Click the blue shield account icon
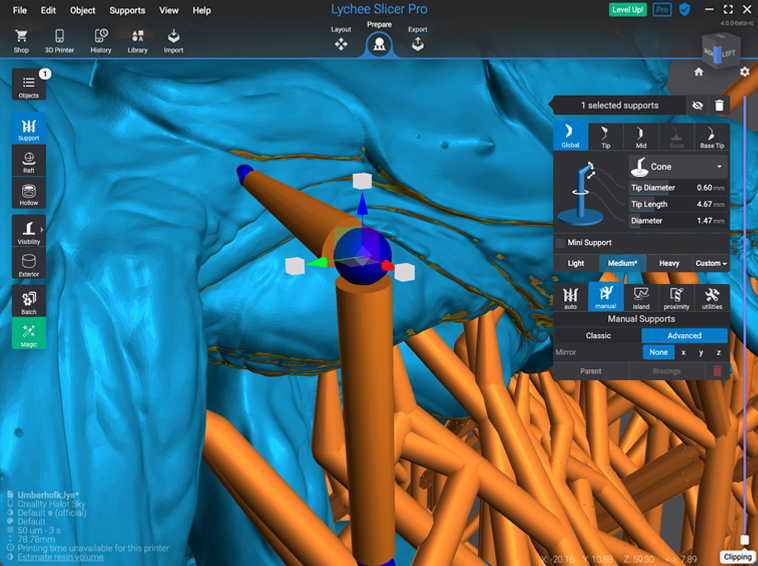 [685, 9]
